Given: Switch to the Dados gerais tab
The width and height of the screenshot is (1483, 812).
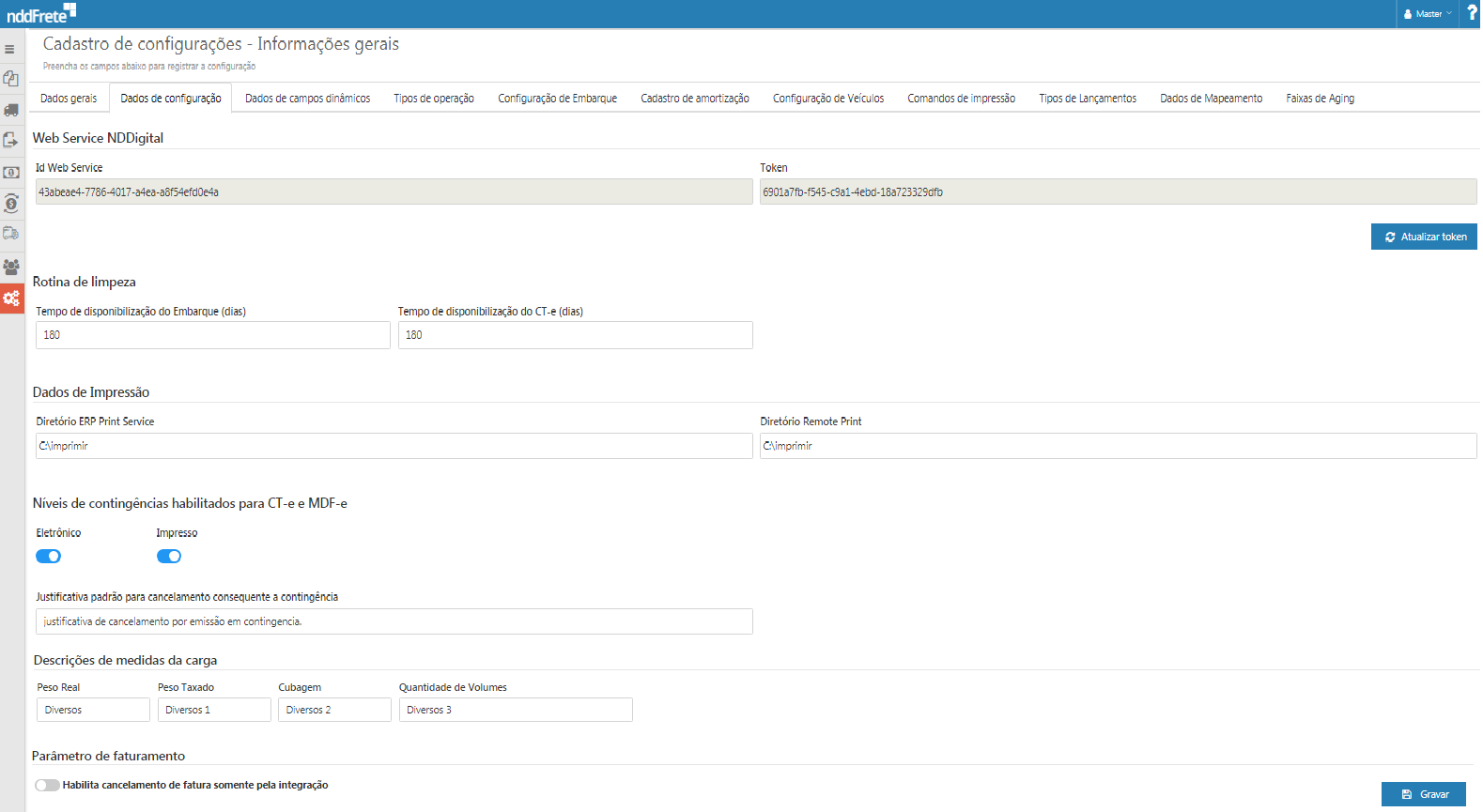Looking at the screenshot, I should point(69,99).
